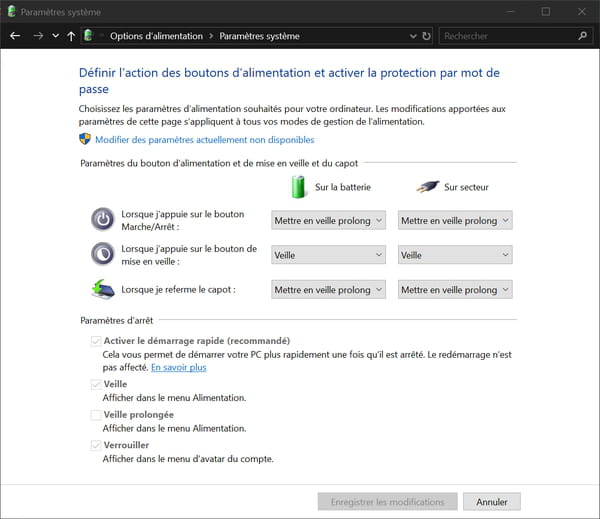Go up one level with up arrow
Screen dimensions: 600x519
71,36
